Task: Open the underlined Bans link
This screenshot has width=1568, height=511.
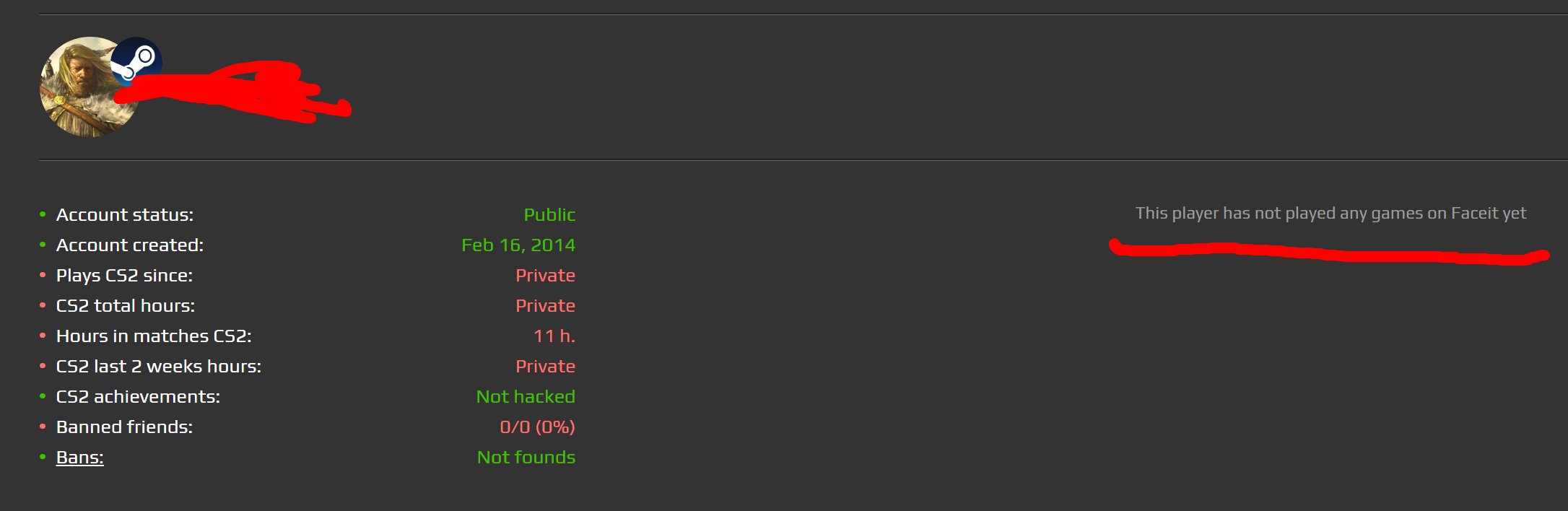Action: [x=79, y=458]
